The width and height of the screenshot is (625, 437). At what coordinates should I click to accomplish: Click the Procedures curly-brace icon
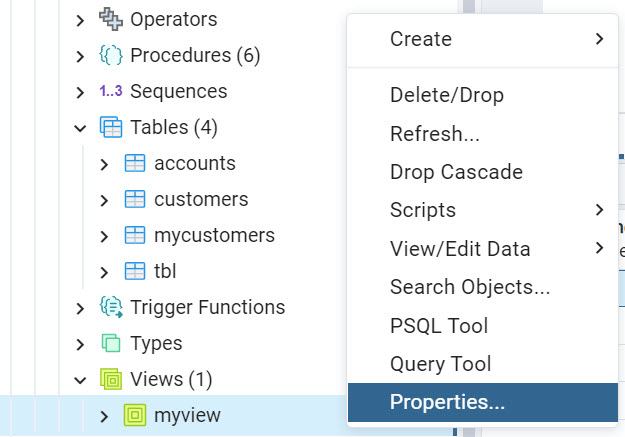[111, 55]
